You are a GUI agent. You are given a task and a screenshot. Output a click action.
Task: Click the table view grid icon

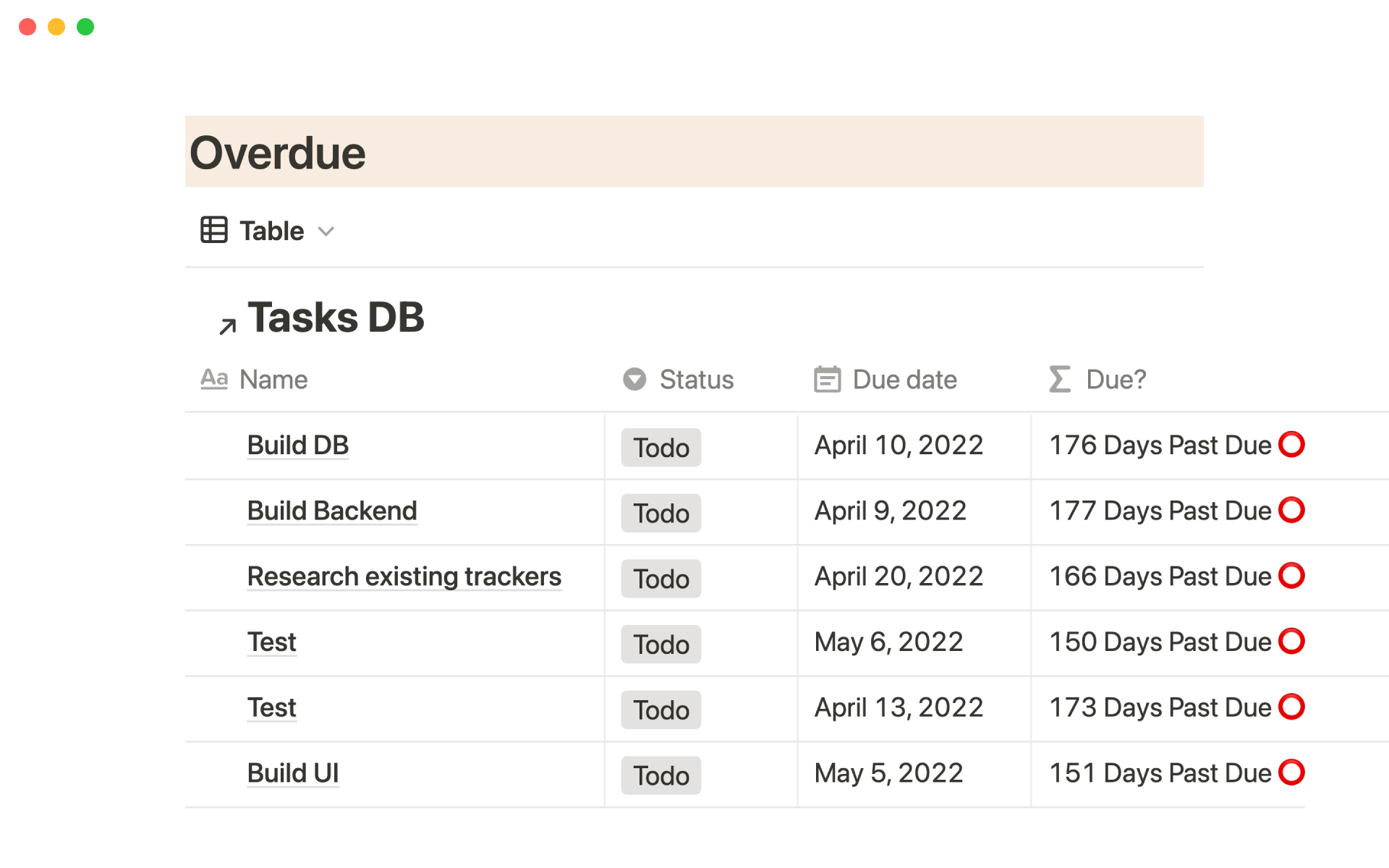coord(213,230)
